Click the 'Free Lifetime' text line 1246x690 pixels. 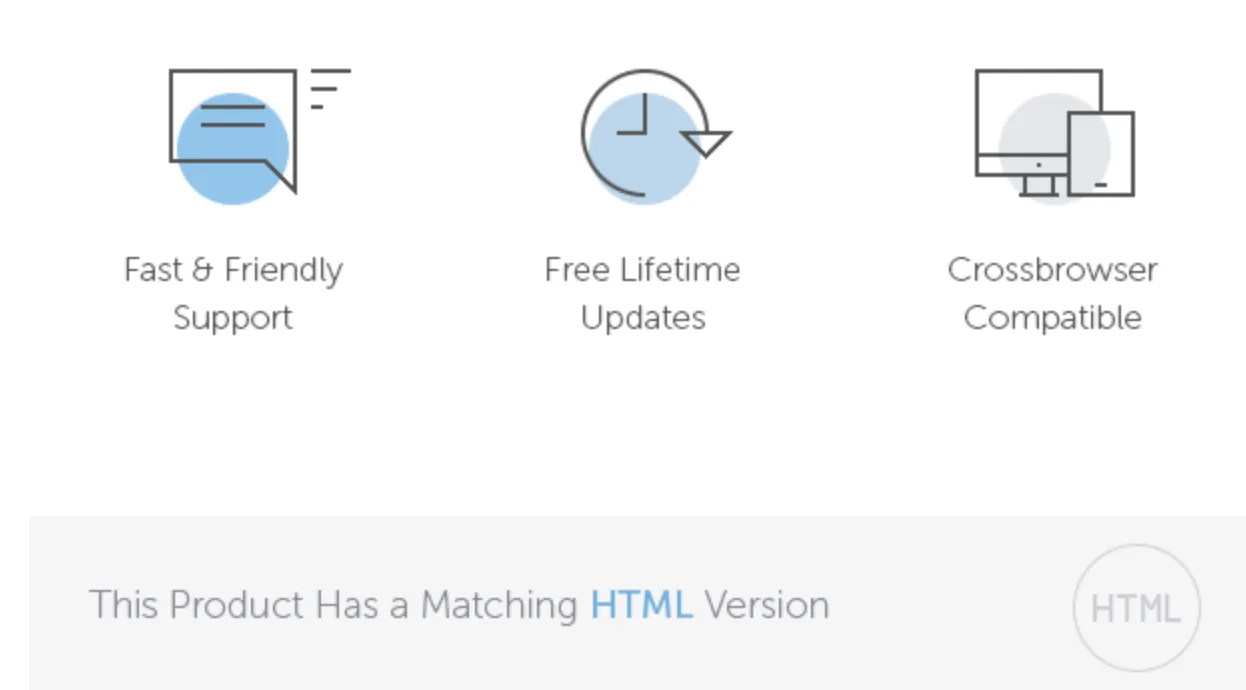pyautogui.click(x=642, y=270)
